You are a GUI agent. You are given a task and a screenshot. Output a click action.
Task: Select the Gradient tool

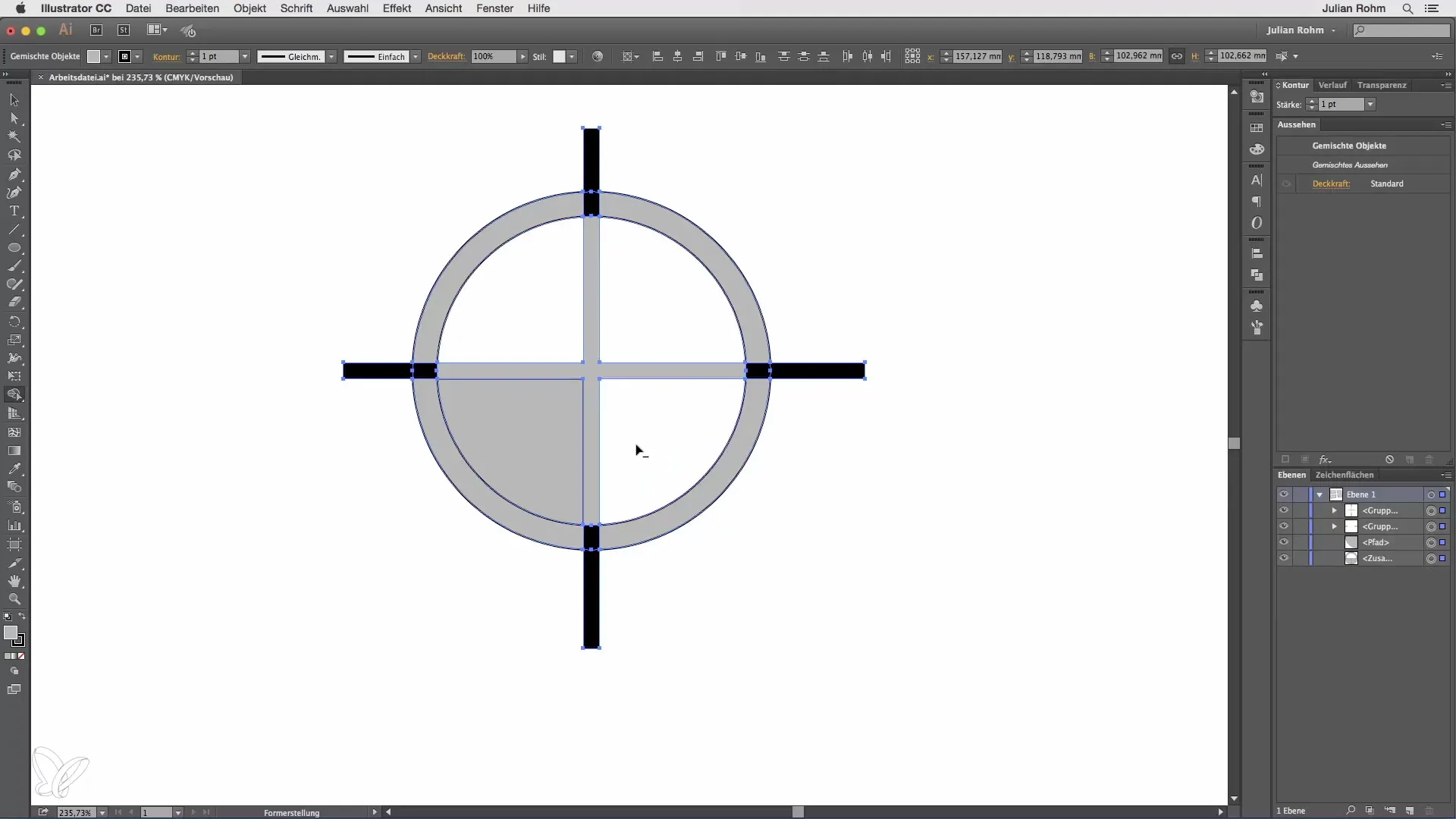(14, 450)
